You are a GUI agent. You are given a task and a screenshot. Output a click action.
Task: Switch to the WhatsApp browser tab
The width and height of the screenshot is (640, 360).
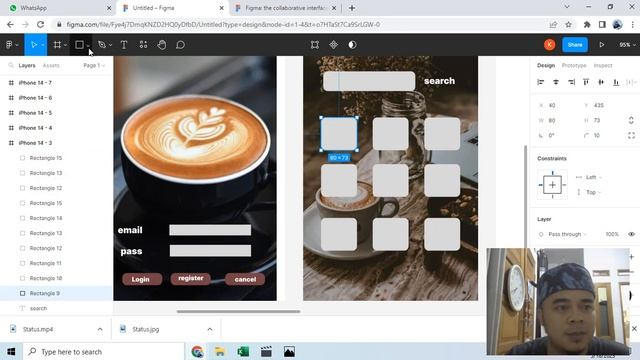tap(59, 8)
